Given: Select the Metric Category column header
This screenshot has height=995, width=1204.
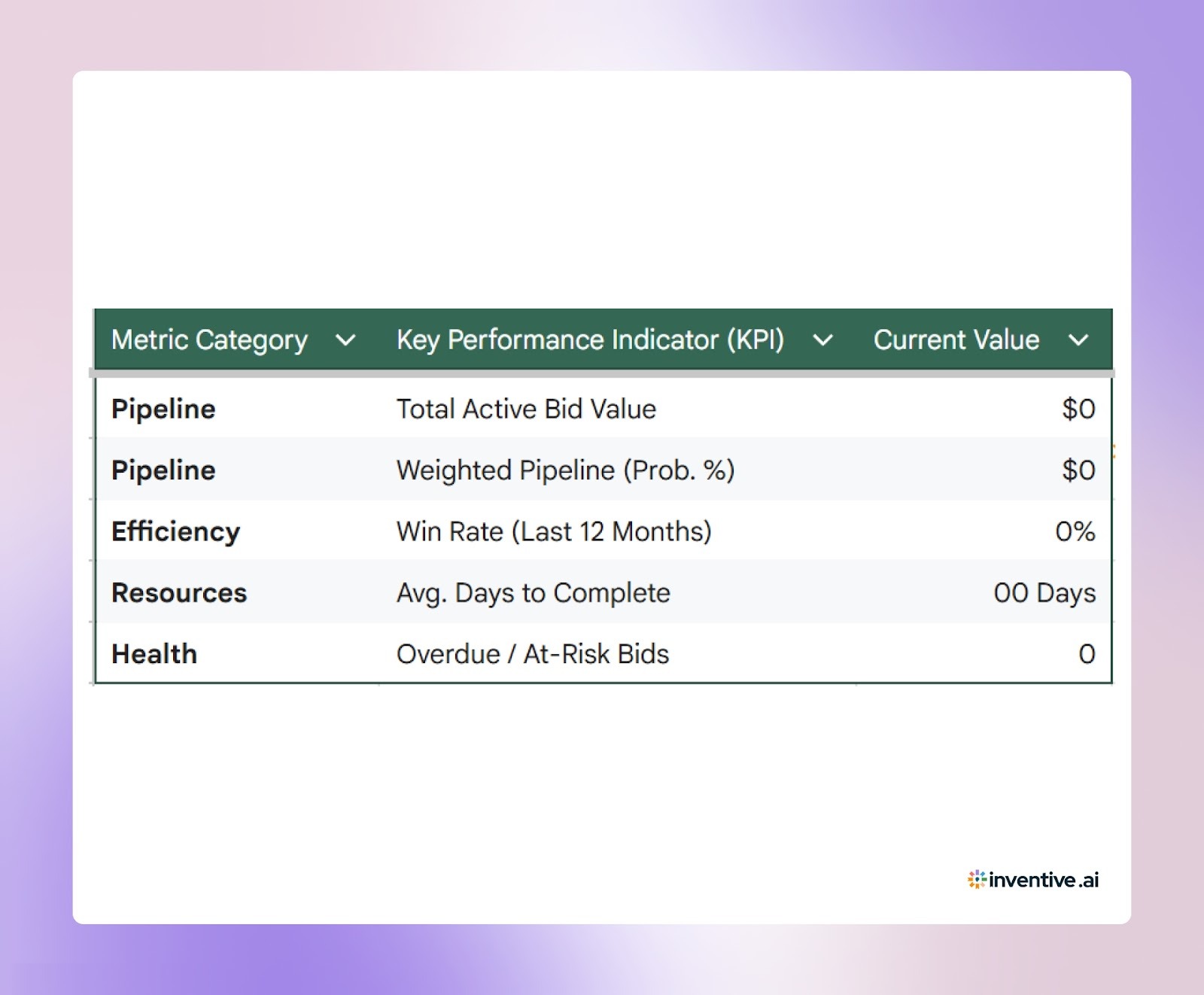Looking at the screenshot, I should (209, 340).
